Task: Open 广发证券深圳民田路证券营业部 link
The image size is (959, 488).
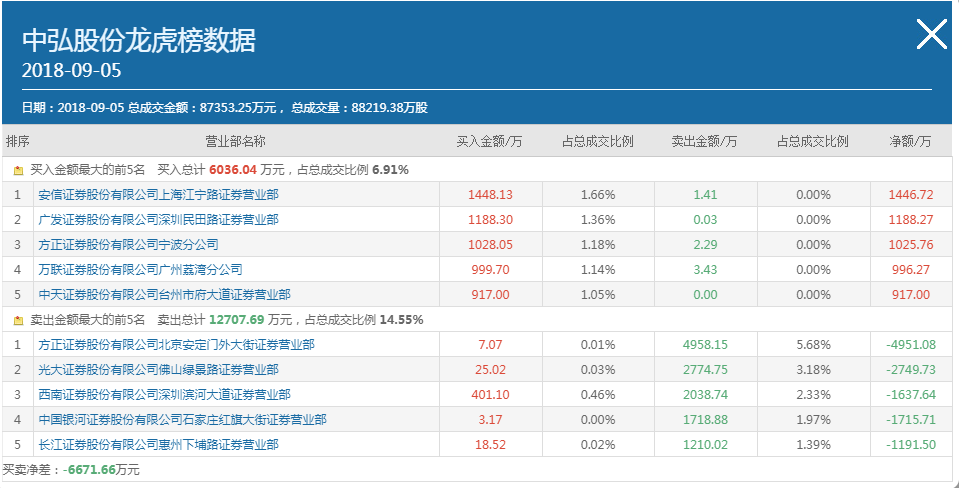Action: click(158, 220)
